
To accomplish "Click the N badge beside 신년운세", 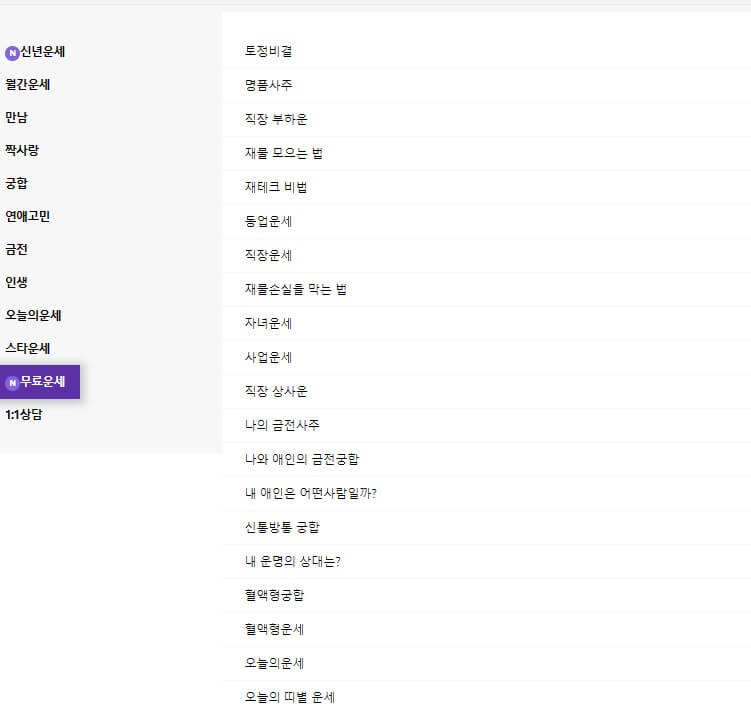I will (12, 53).
